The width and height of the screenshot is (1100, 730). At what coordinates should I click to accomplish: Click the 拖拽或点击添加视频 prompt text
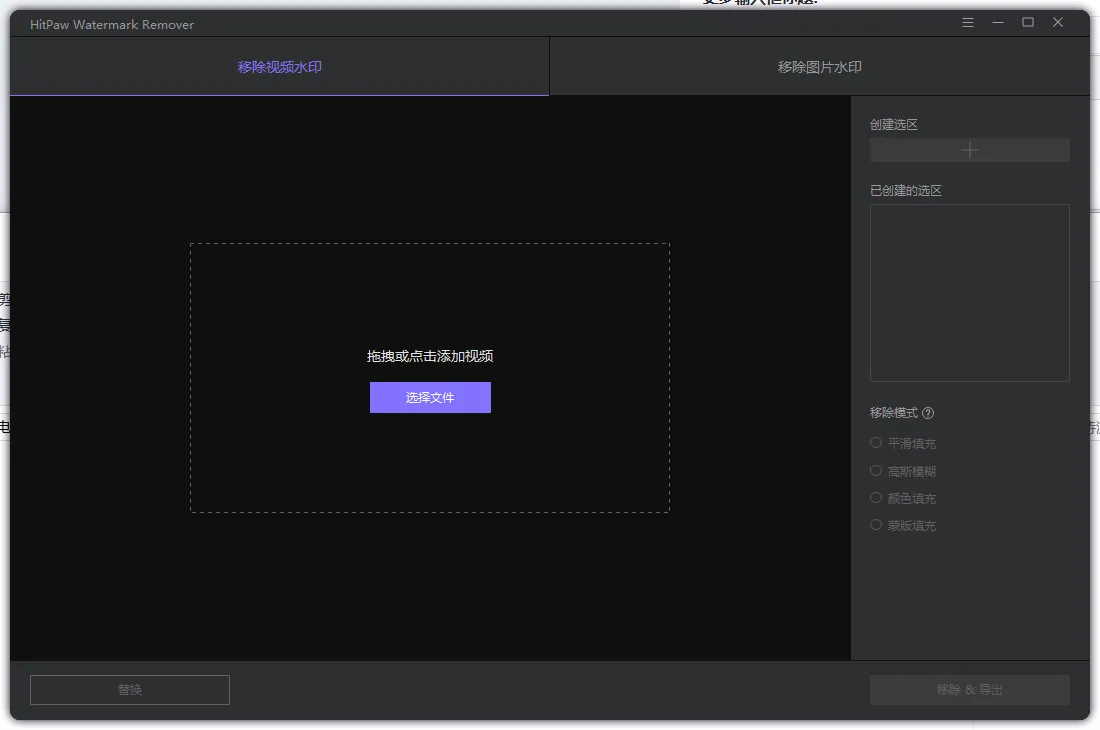click(430, 356)
